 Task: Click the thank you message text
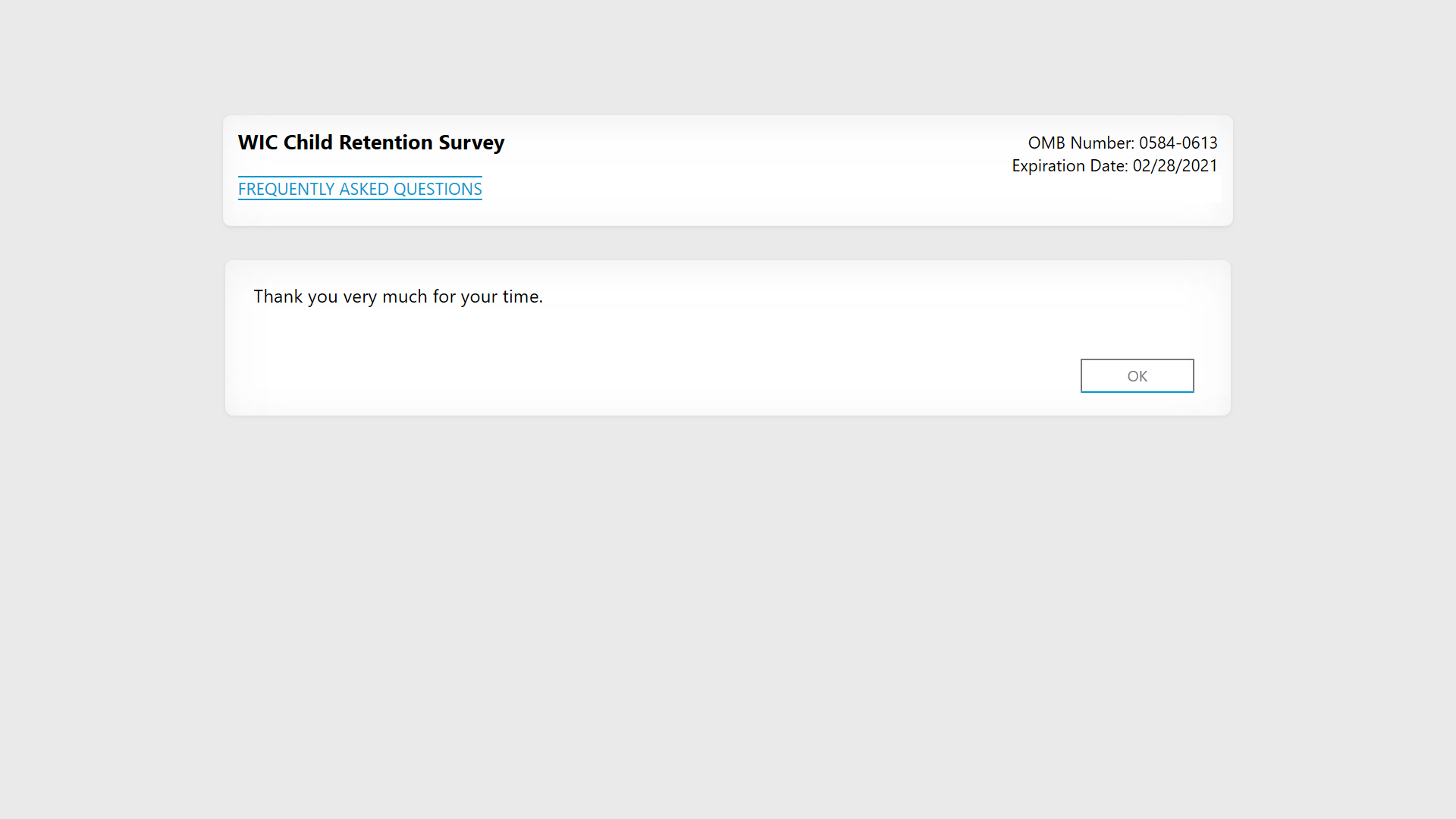coord(398,297)
